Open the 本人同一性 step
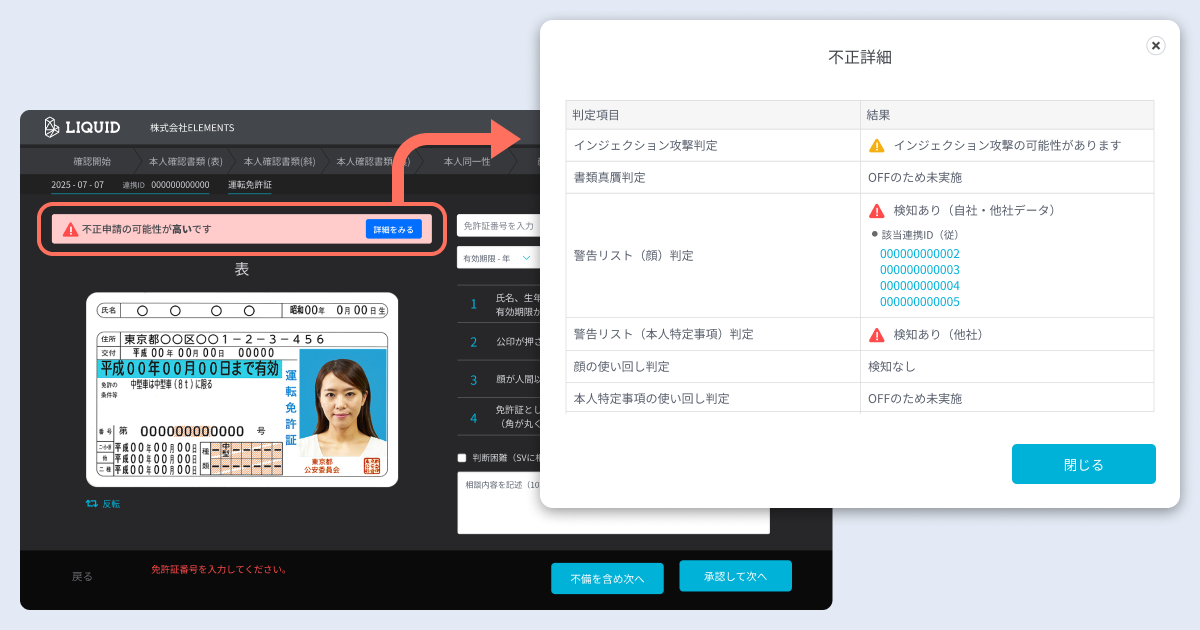The width and height of the screenshot is (1200, 630). pos(466,162)
